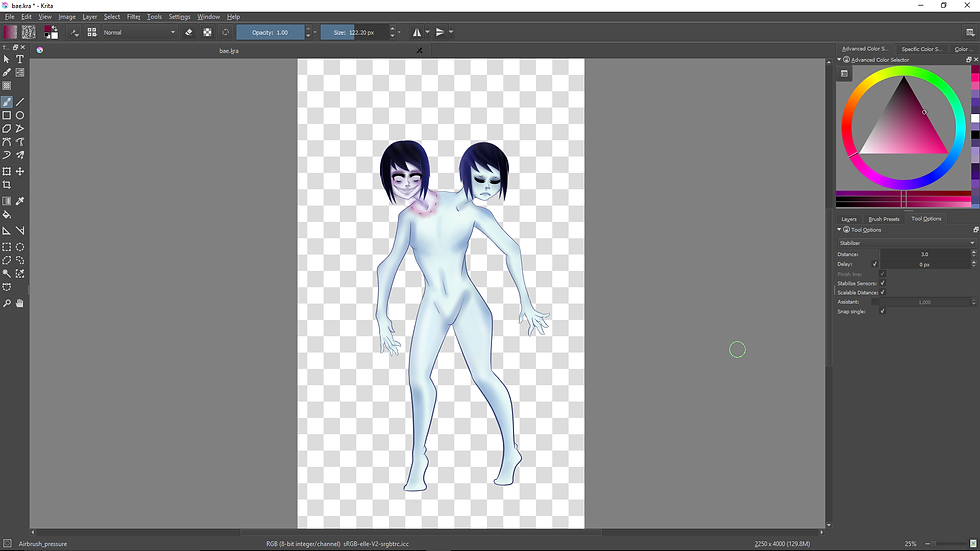Click the hue color wheel ring

(x=902, y=71)
